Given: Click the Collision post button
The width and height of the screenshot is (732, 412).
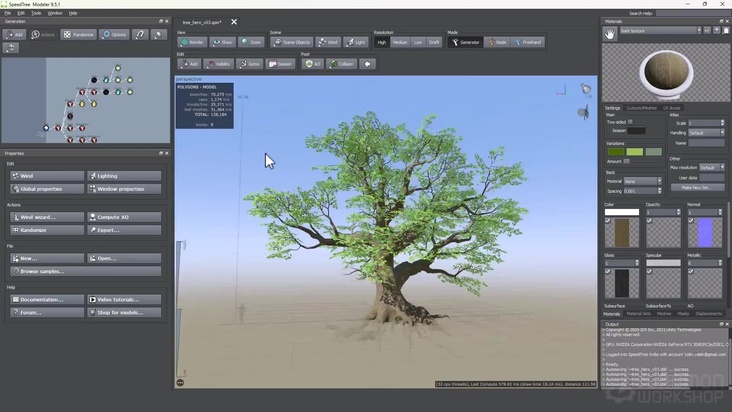Looking at the screenshot, I should tap(342, 64).
